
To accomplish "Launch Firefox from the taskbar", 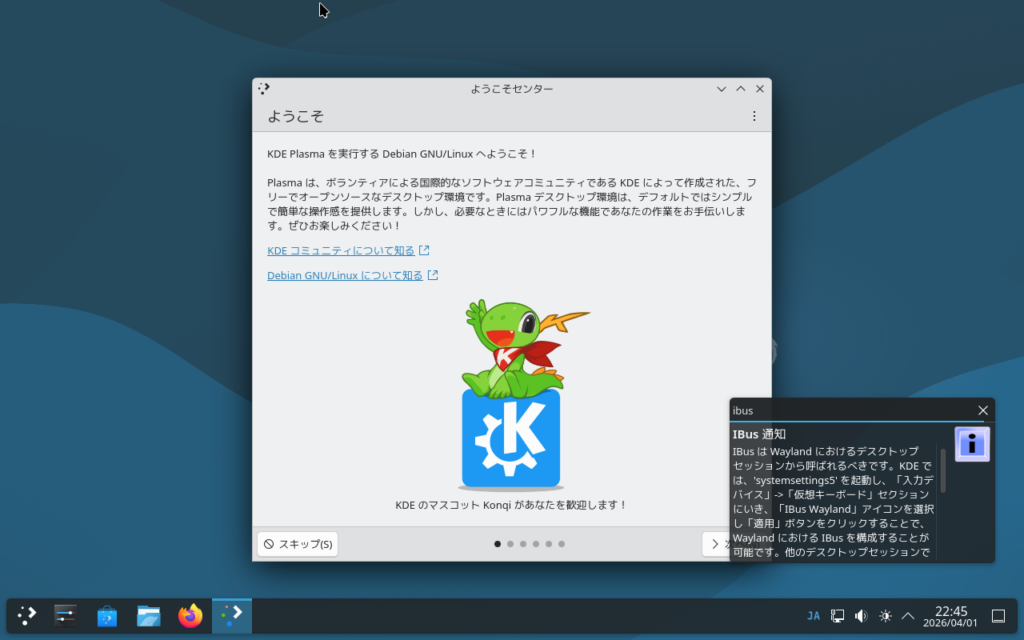I will pyautogui.click(x=190, y=616).
